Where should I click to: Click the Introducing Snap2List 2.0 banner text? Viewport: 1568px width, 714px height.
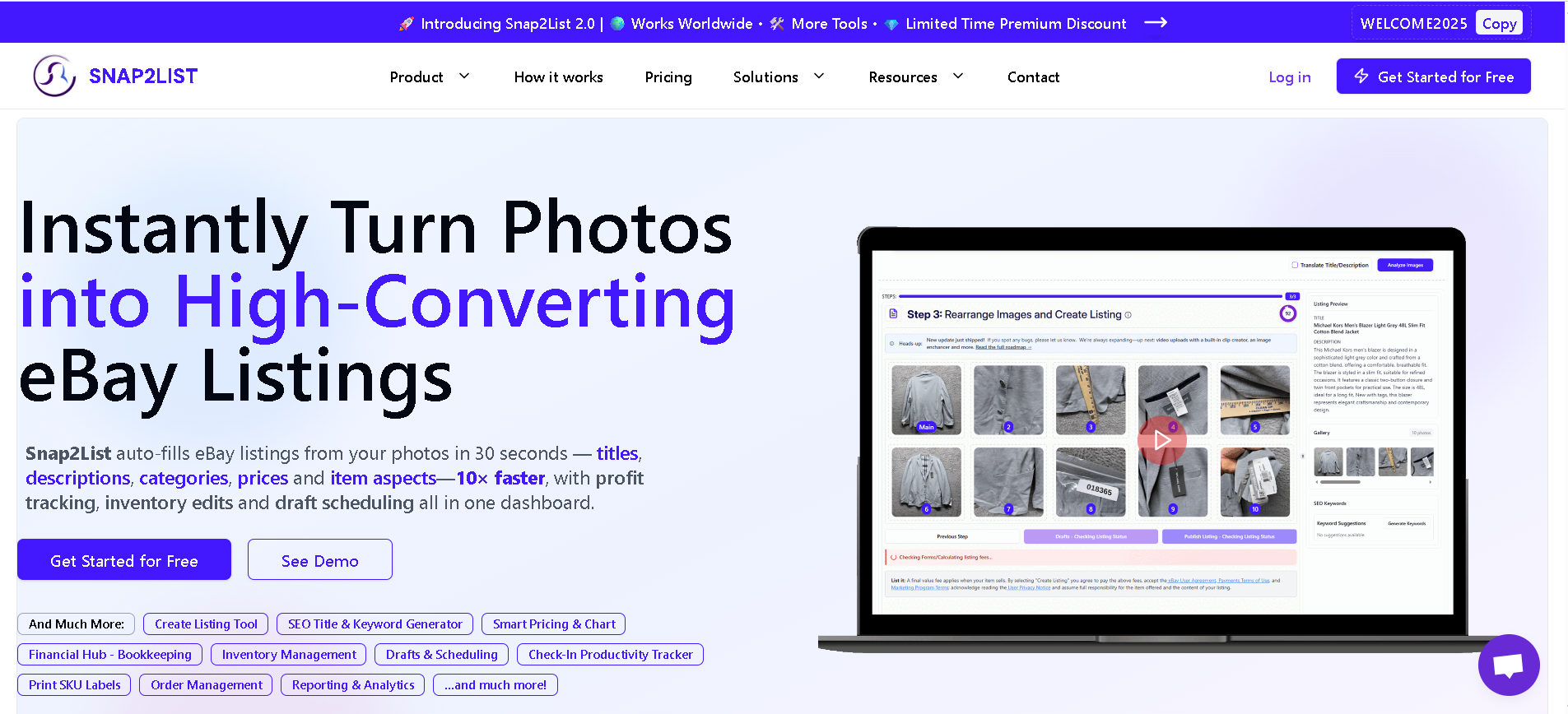tap(507, 24)
